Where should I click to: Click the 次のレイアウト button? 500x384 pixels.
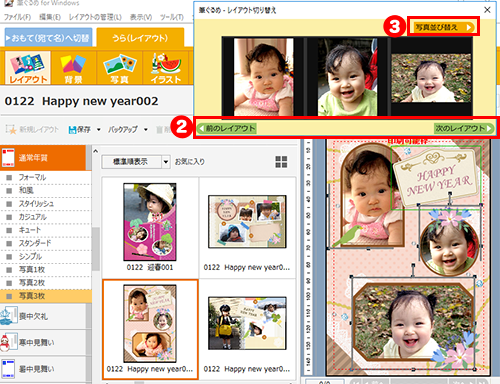click(464, 128)
